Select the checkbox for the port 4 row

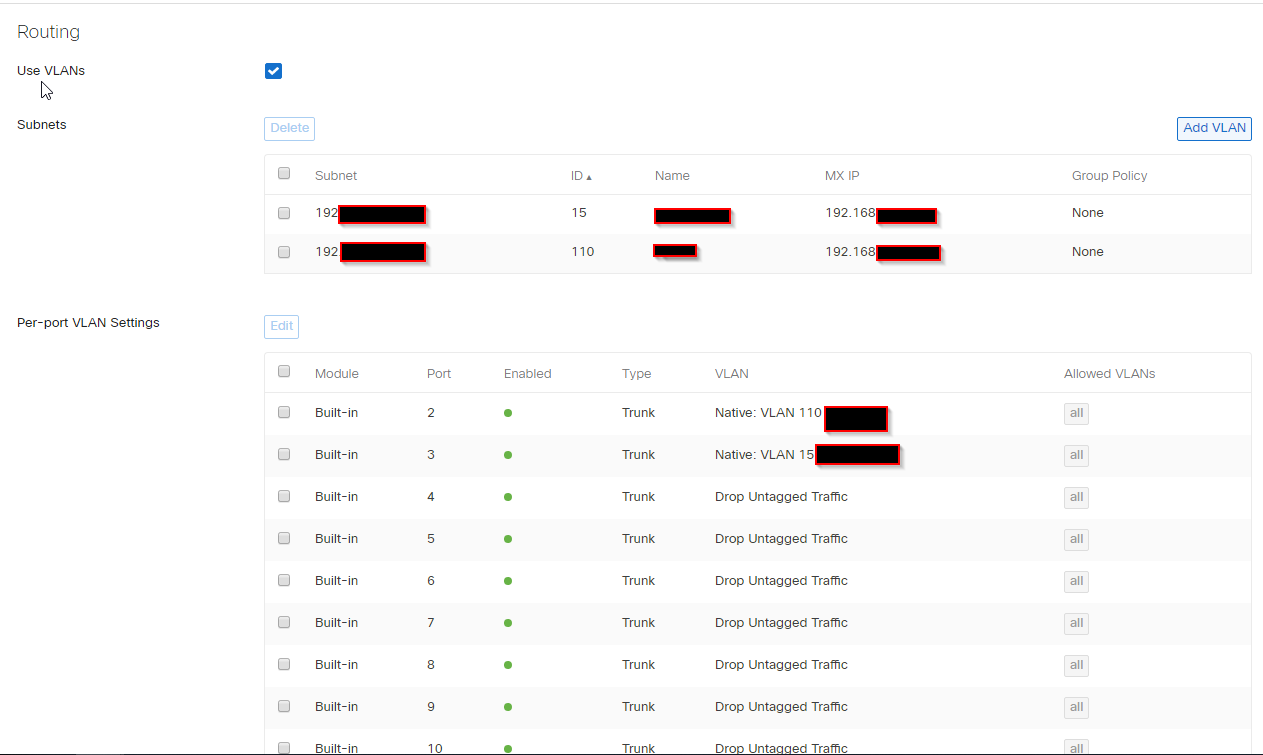click(x=283, y=496)
